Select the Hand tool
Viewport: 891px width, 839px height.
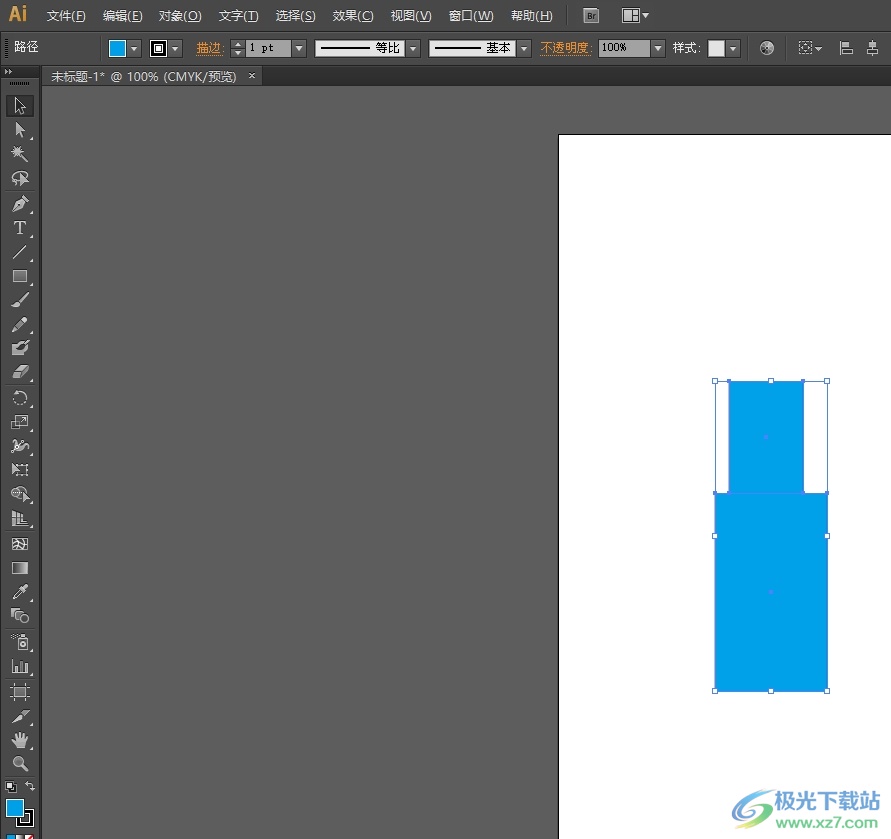click(x=19, y=740)
